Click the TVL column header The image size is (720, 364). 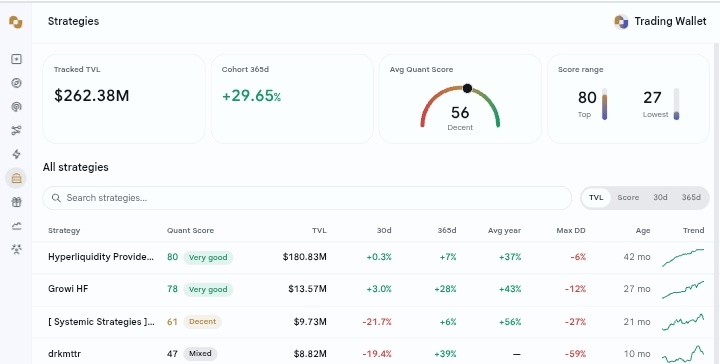(x=319, y=230)
